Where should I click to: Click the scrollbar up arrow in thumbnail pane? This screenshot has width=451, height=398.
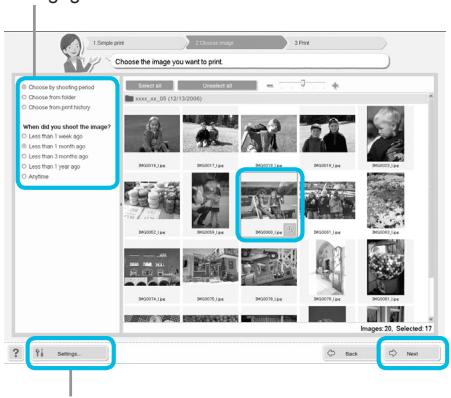coord(430,96)
